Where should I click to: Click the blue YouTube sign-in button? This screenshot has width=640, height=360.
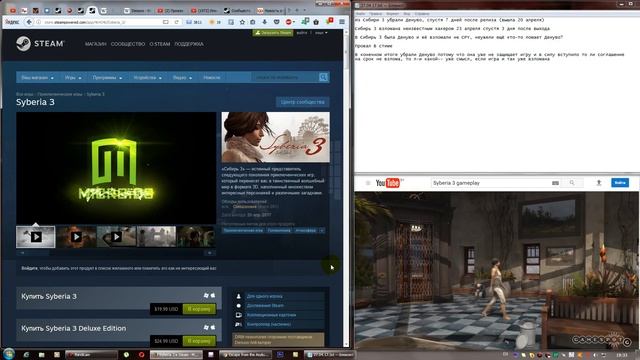point(620,182)
